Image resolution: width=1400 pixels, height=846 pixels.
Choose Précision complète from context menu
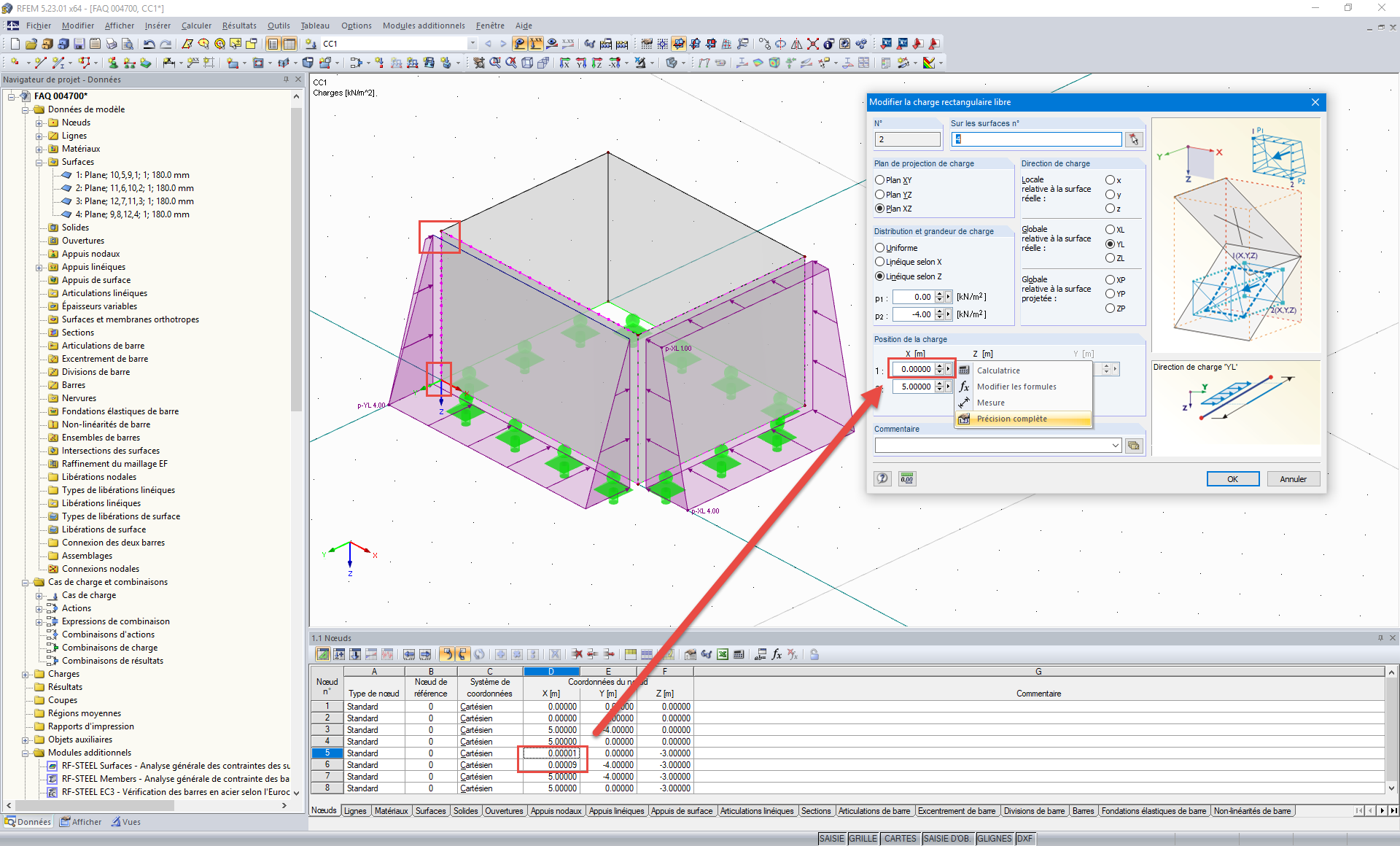[1011, 419]
